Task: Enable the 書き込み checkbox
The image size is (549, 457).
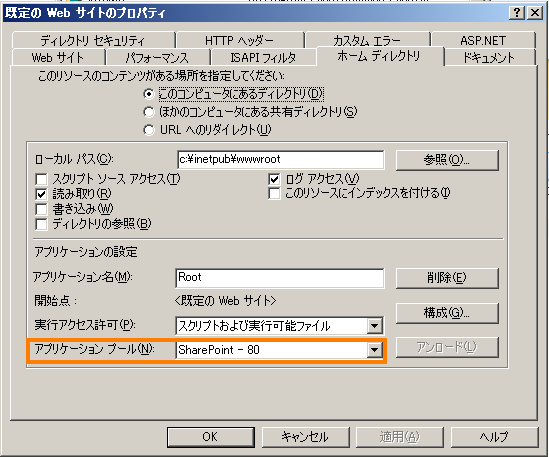Action: [x=41, y=209]
